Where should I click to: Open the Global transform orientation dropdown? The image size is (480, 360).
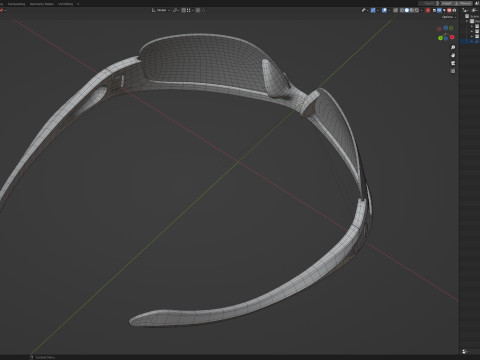click(161, 10)
